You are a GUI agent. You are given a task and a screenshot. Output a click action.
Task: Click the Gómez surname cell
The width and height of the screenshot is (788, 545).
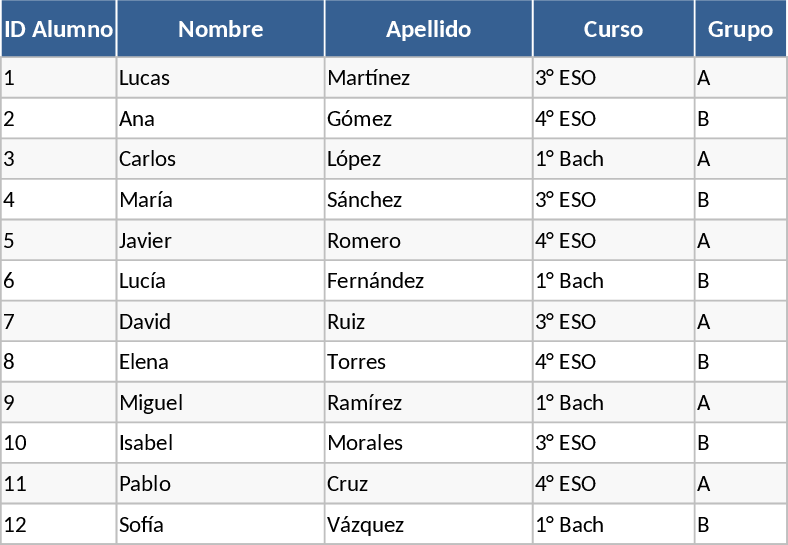359,119
